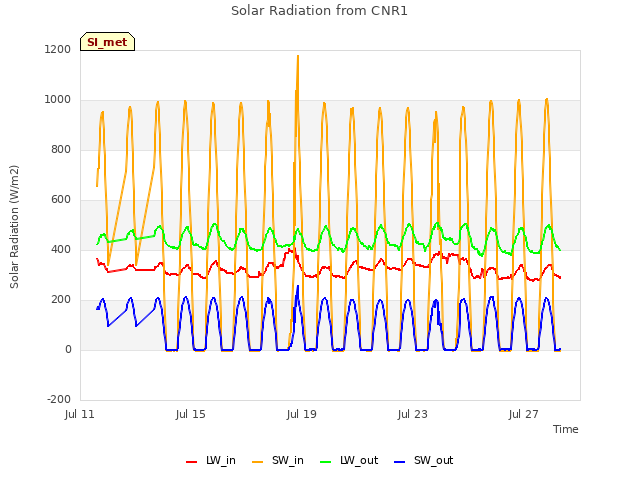640x480 pixels.
Task: Toggle the SW_in legend entry
Action: coord(278,460)
